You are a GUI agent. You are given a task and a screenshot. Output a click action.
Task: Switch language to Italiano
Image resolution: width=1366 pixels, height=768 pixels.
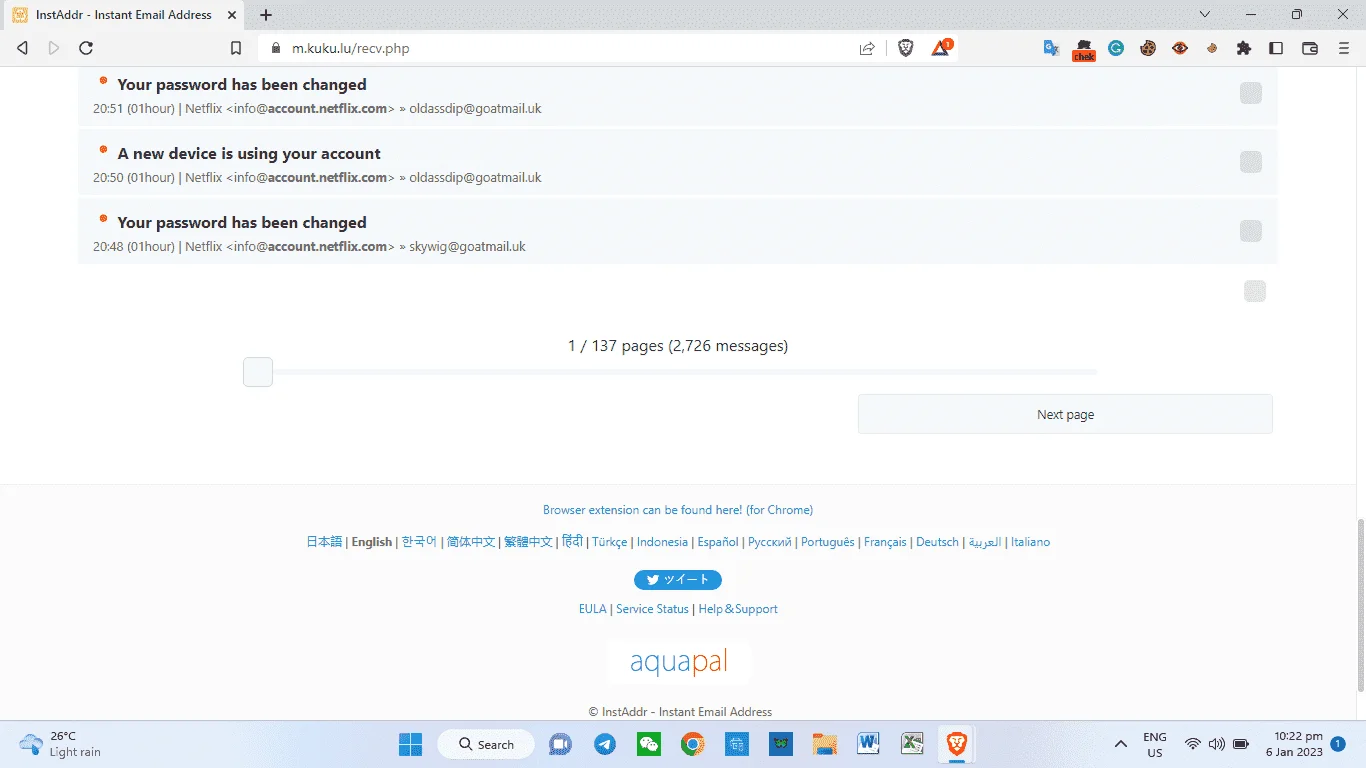(1030, 542)
